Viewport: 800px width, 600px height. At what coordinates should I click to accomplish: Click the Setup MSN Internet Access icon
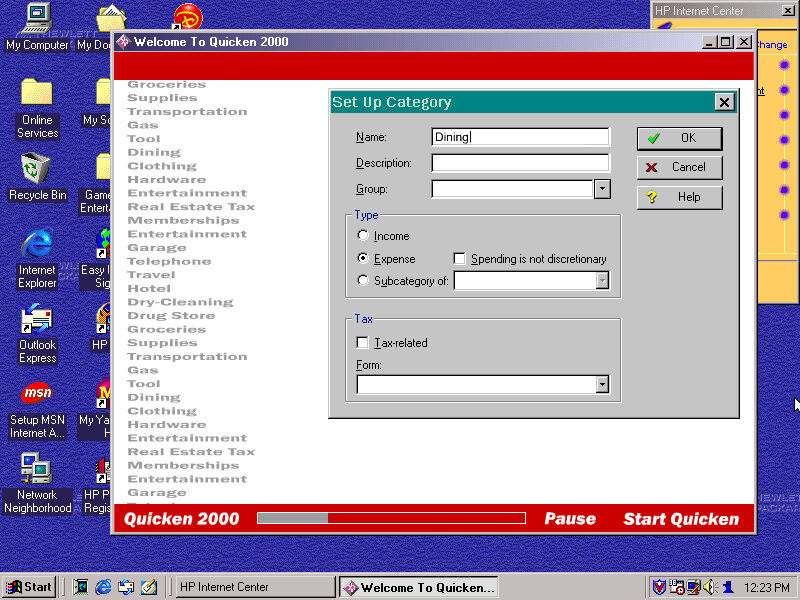pos(37,395)
